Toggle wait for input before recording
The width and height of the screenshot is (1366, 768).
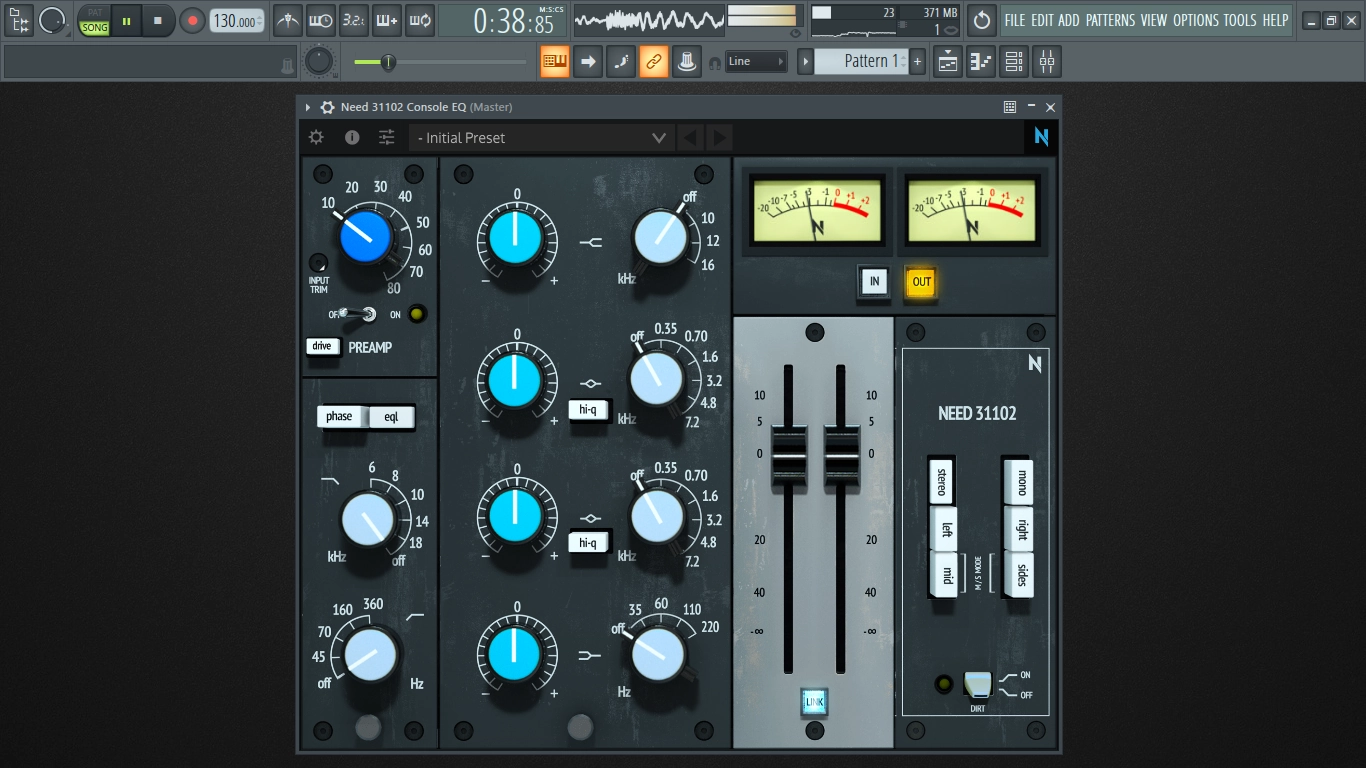(x=320, y=20)
